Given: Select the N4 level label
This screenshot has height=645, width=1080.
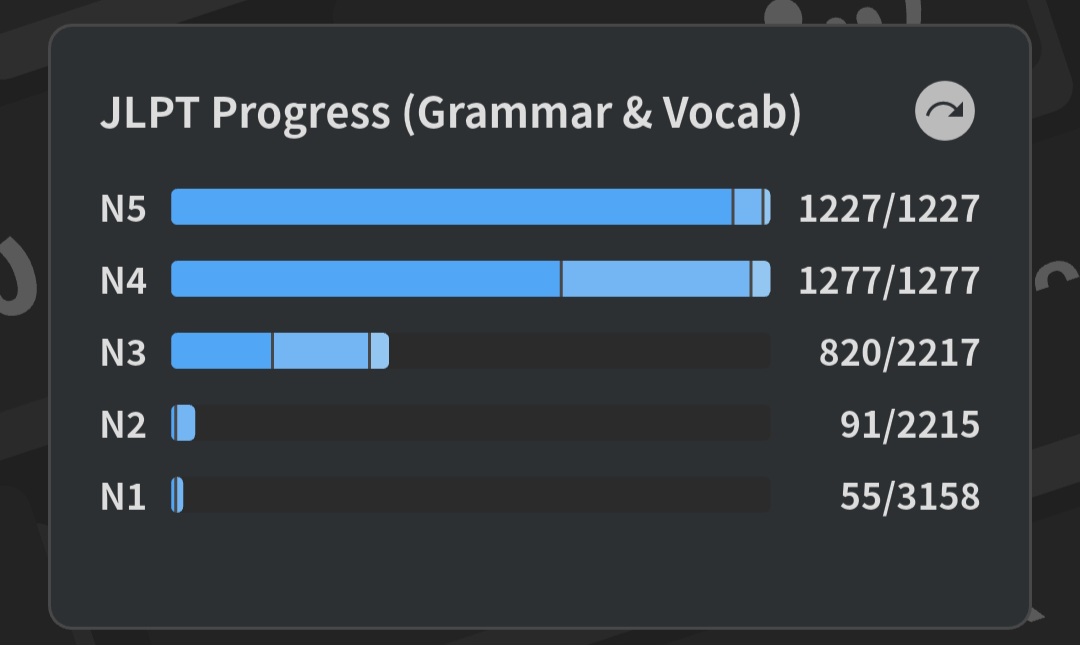Looking at the screenshot, I should point(123,280).
